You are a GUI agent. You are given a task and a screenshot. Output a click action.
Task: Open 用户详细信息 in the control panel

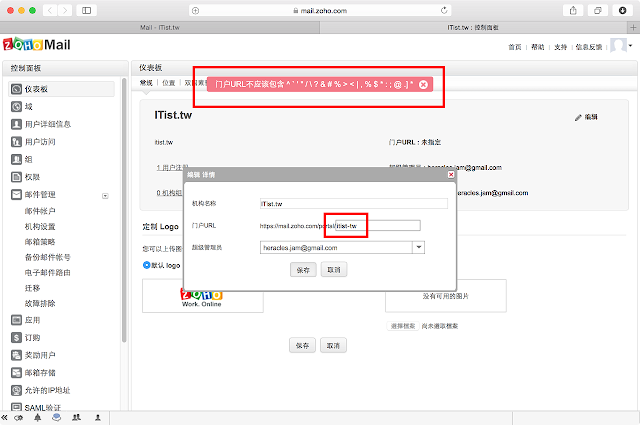41,124
